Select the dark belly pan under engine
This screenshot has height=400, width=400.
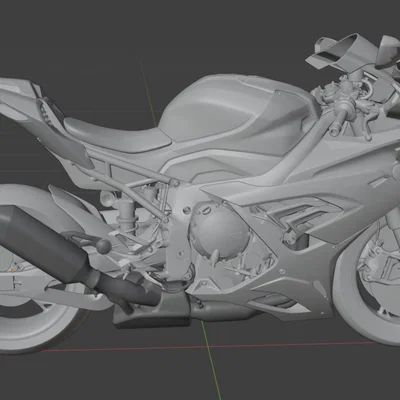152,312
